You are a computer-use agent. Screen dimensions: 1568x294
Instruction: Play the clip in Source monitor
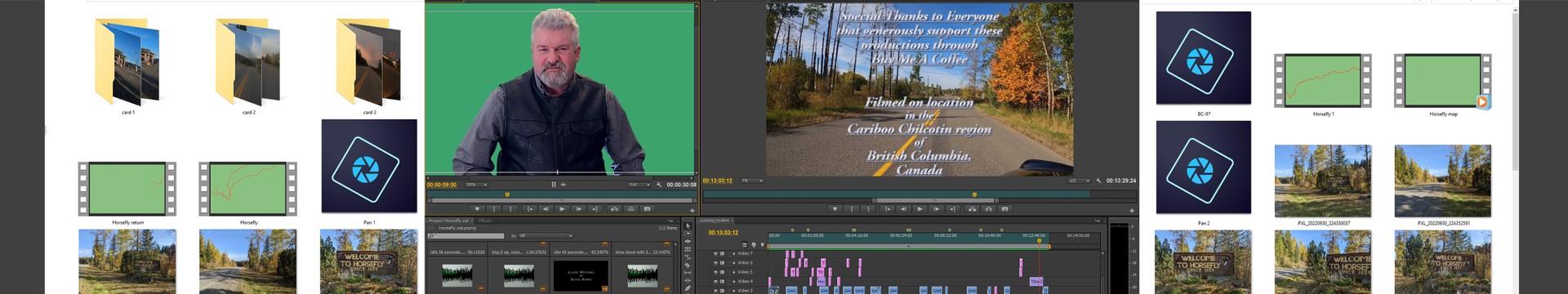pos(562,209)
